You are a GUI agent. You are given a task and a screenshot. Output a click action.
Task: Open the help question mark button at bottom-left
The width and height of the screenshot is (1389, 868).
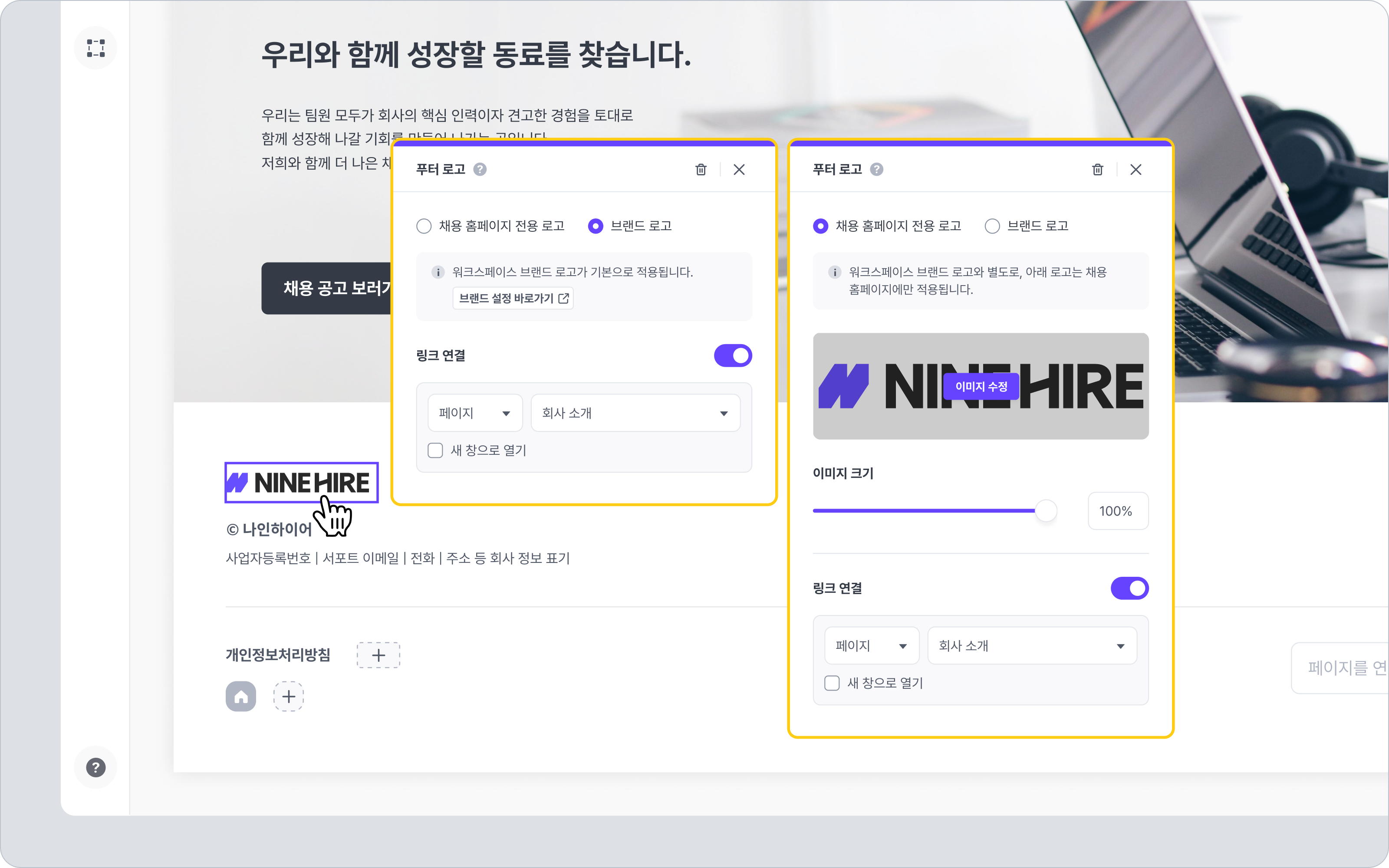[x=95, y=767]
